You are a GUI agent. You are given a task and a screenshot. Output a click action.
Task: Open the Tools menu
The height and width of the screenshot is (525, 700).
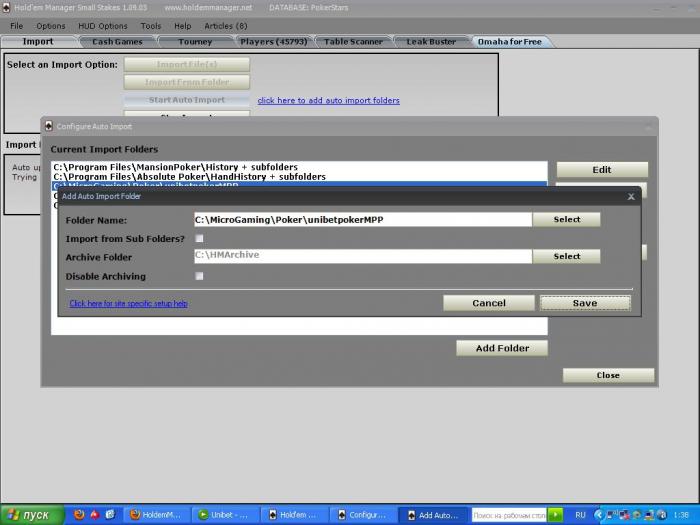point(151,26)
